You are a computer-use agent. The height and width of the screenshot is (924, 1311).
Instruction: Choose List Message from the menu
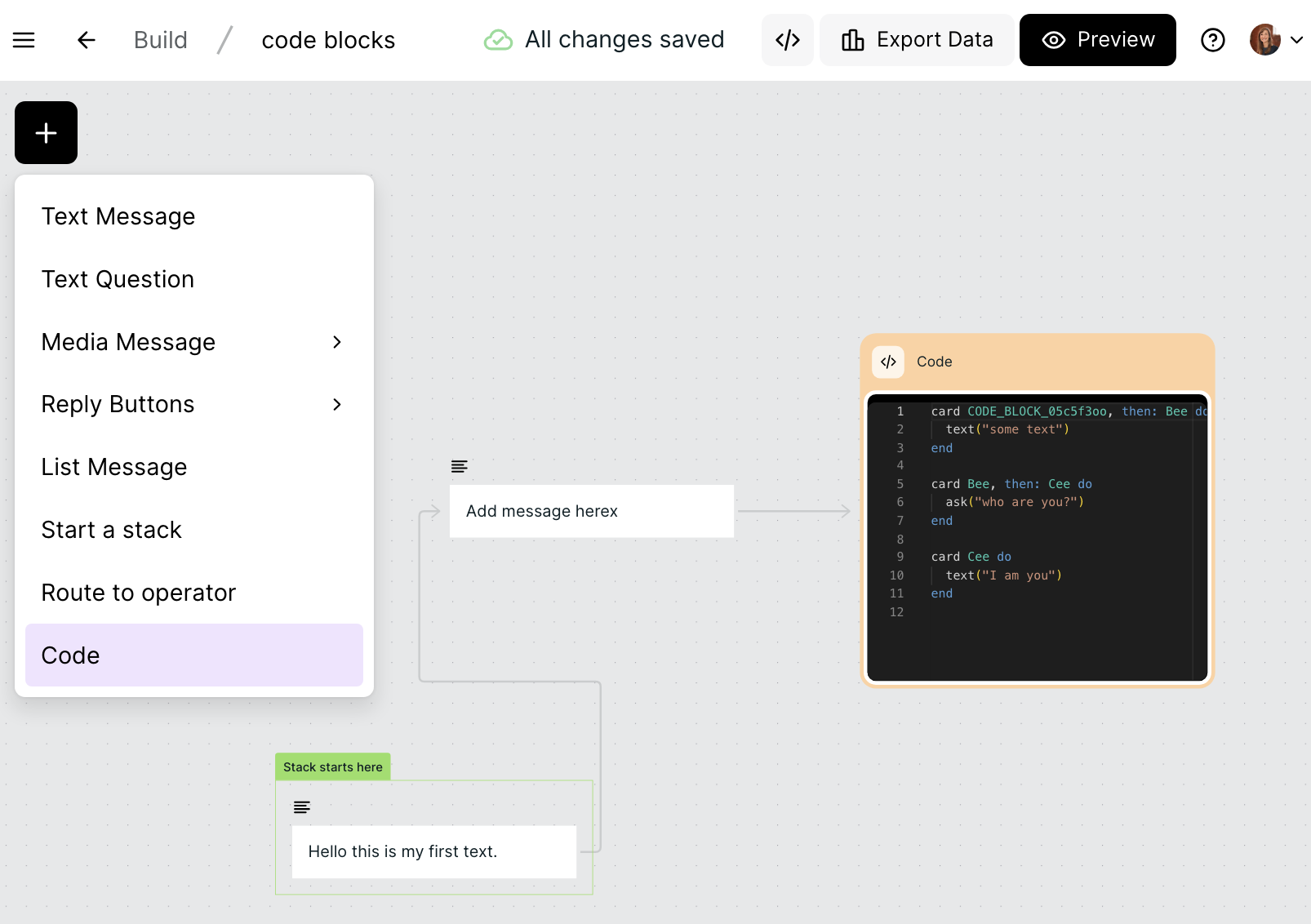(x=114, y=467)
